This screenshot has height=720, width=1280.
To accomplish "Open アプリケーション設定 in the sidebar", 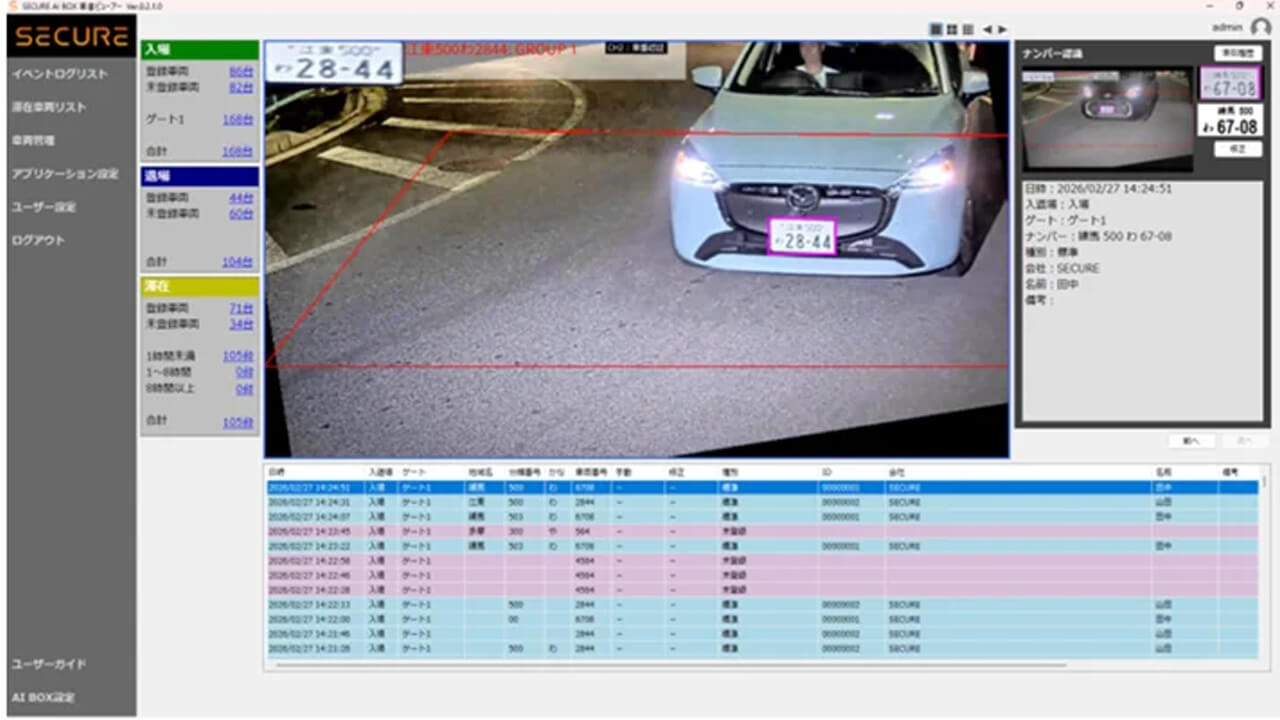I will point(65,174).
